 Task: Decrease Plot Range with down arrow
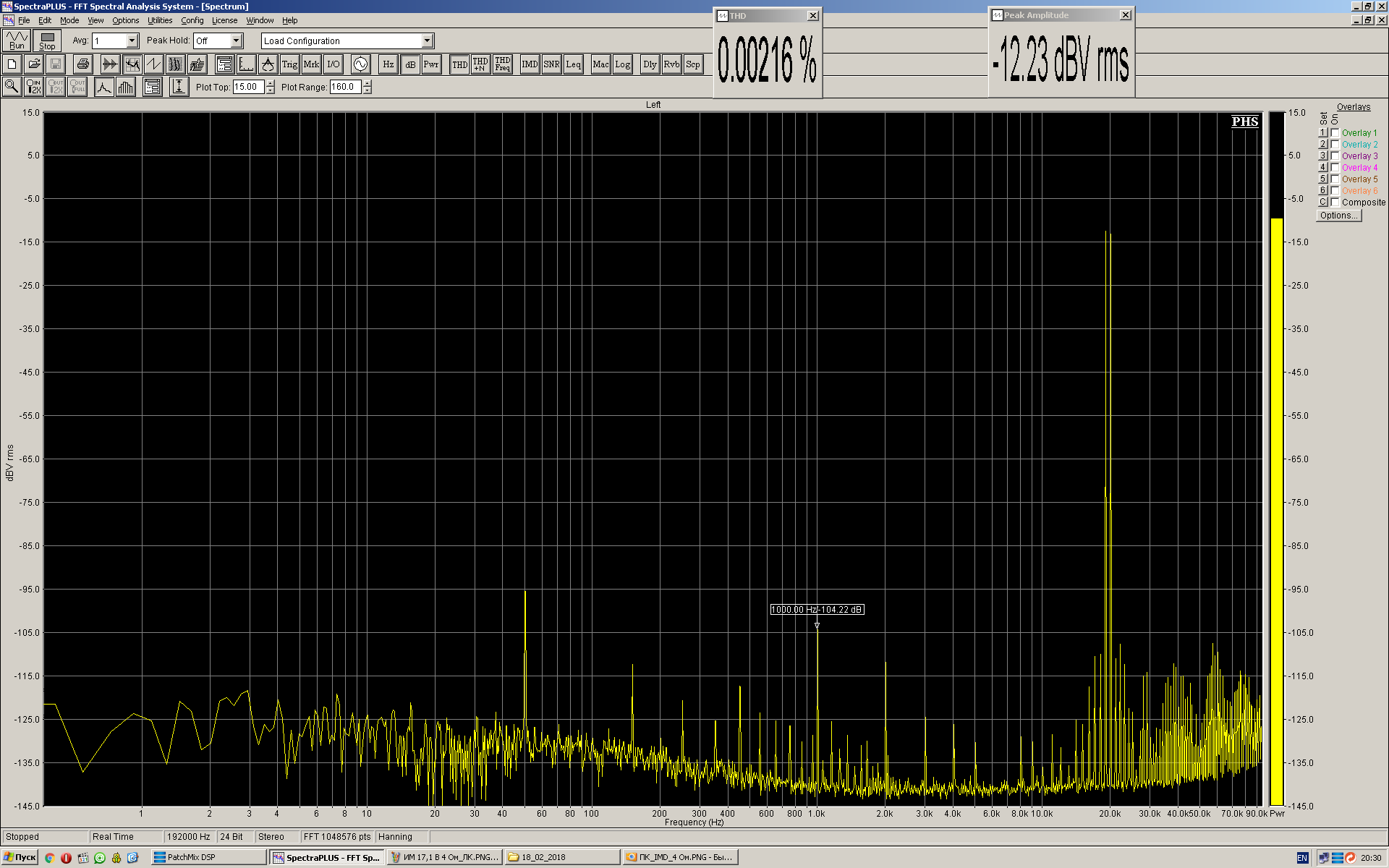pyautogui.click(x=368, y=90)
